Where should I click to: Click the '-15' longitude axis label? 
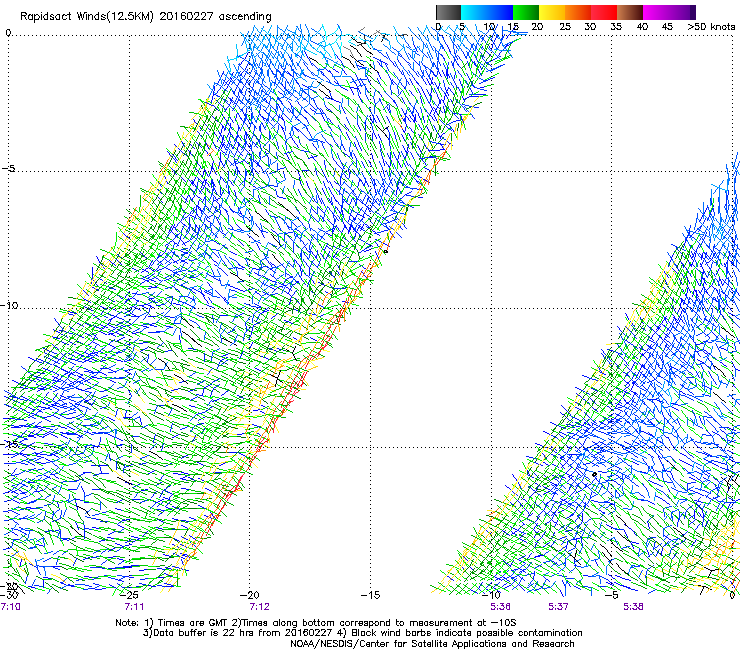point(370,595)
